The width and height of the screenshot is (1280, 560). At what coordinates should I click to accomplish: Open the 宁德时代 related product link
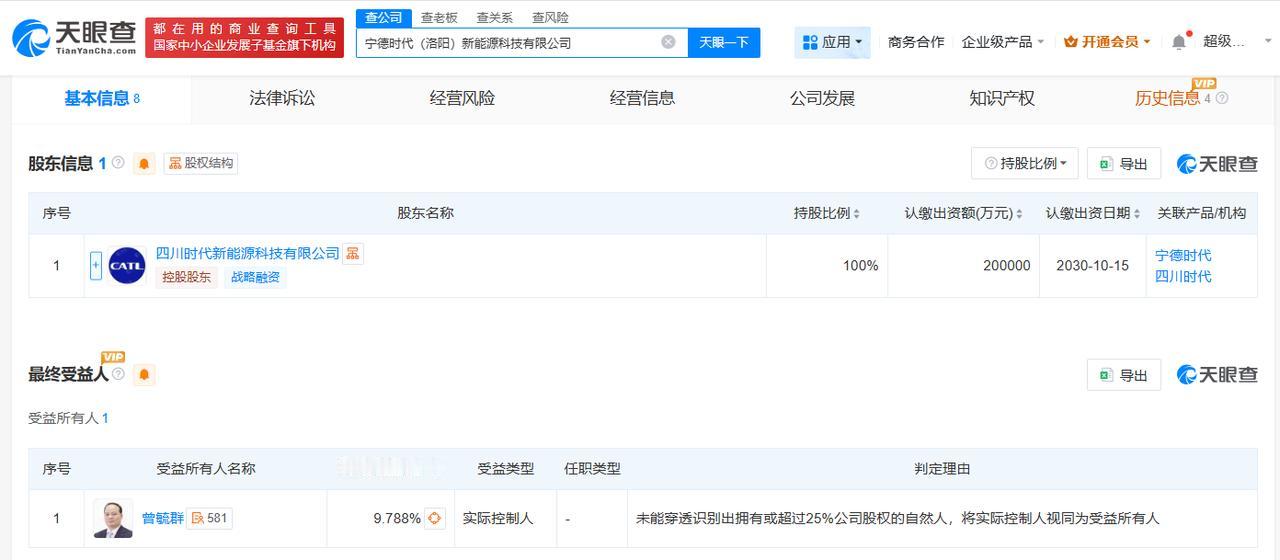tap(1183, 255)
